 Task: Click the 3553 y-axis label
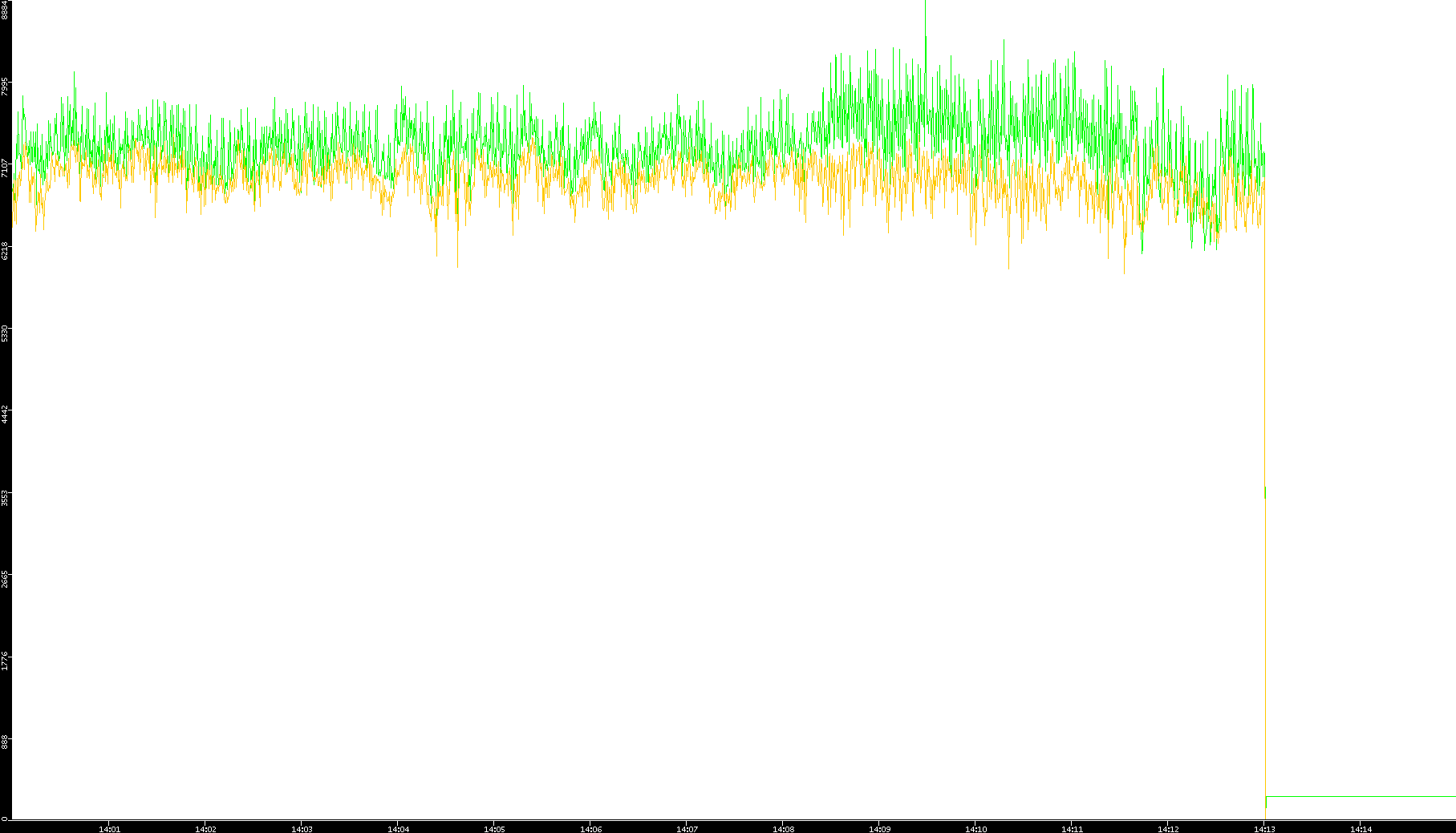[5, 497]
